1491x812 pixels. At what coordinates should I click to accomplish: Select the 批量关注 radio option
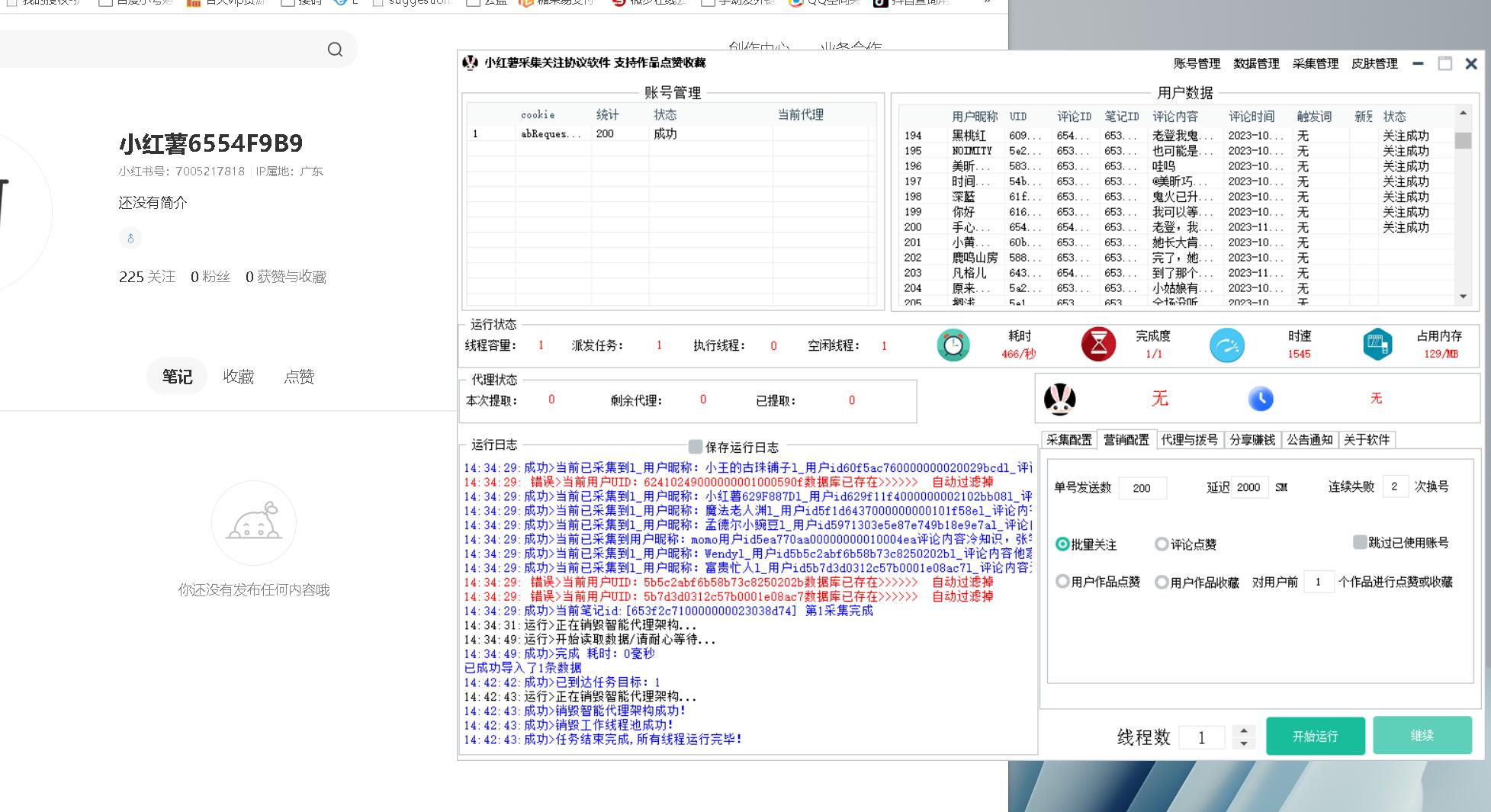1062,544
